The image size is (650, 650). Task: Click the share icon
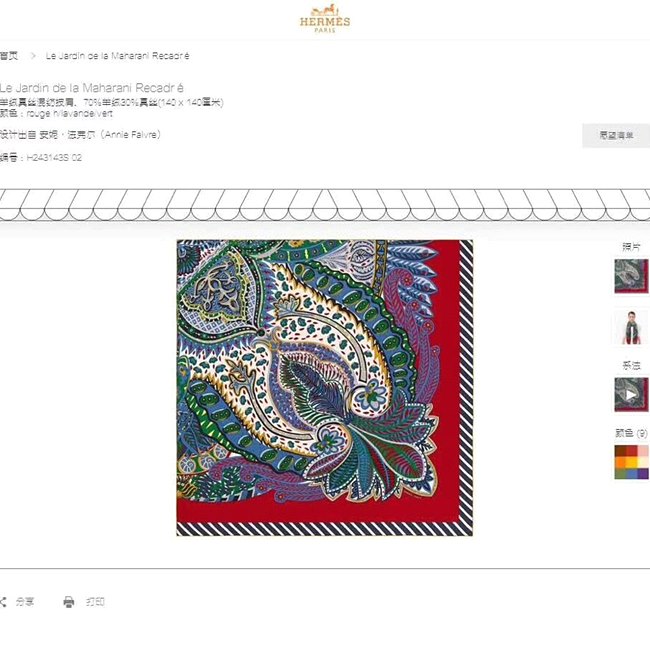pos(3,601)
